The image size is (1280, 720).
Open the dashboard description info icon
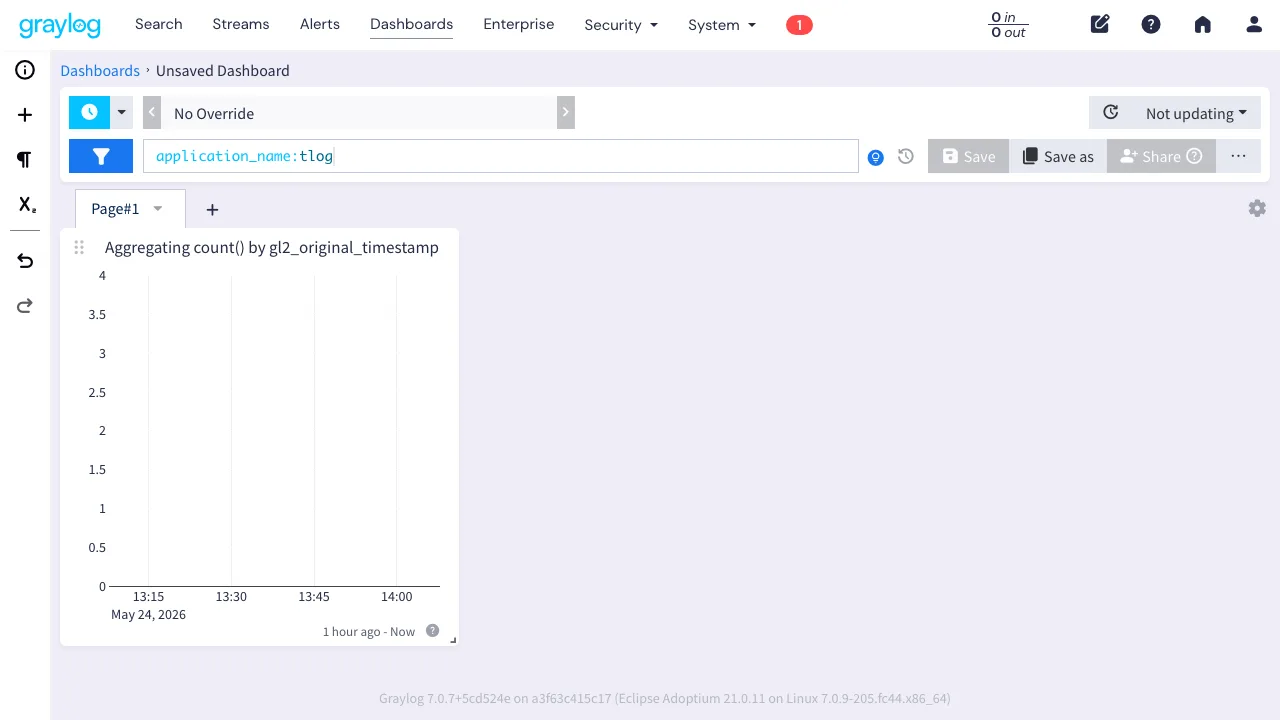[25, 70]
